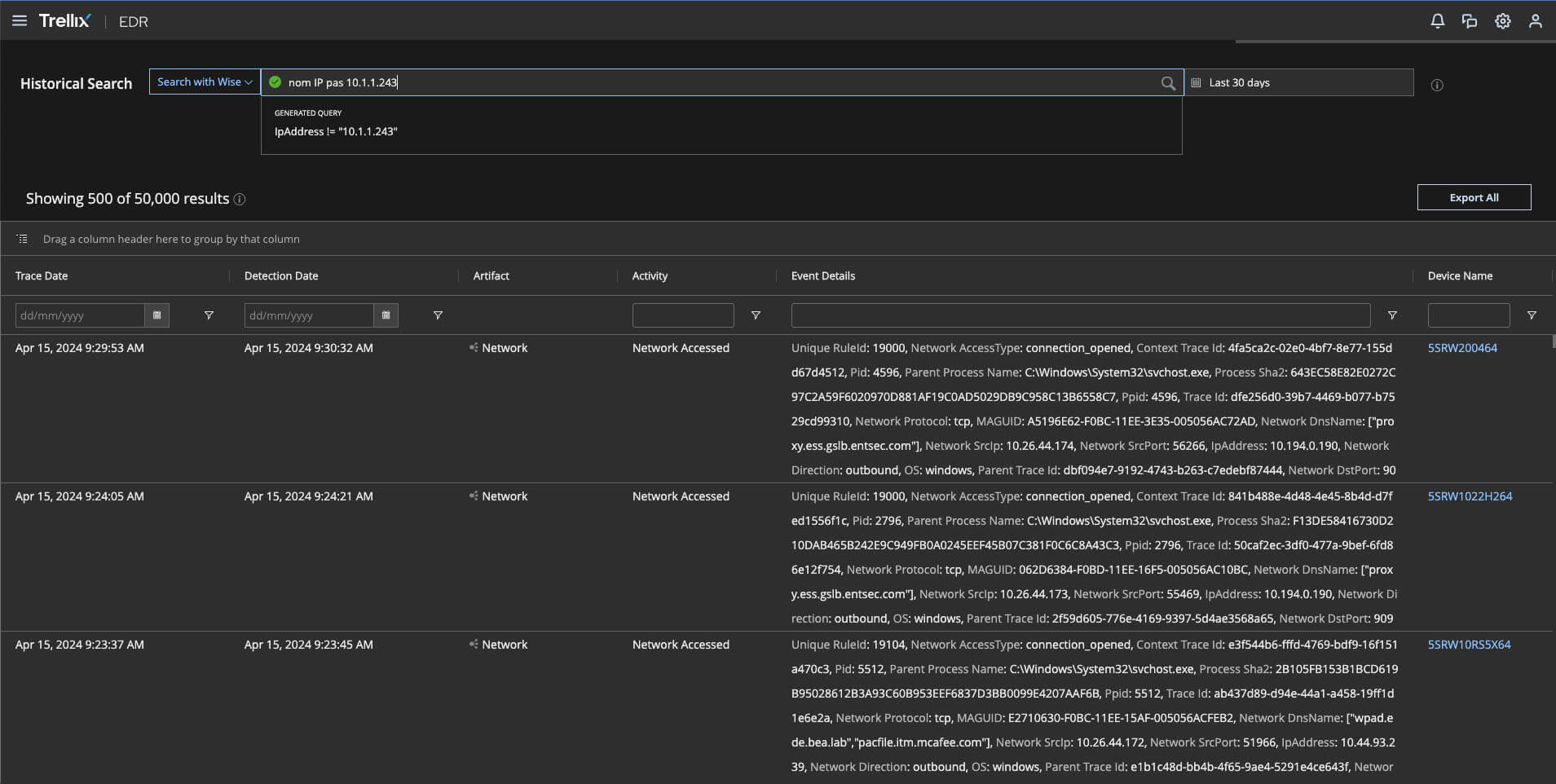Sort by the Device Name column header
This screenshot has height=784, width=1556.
click(x=1460, y=276)
